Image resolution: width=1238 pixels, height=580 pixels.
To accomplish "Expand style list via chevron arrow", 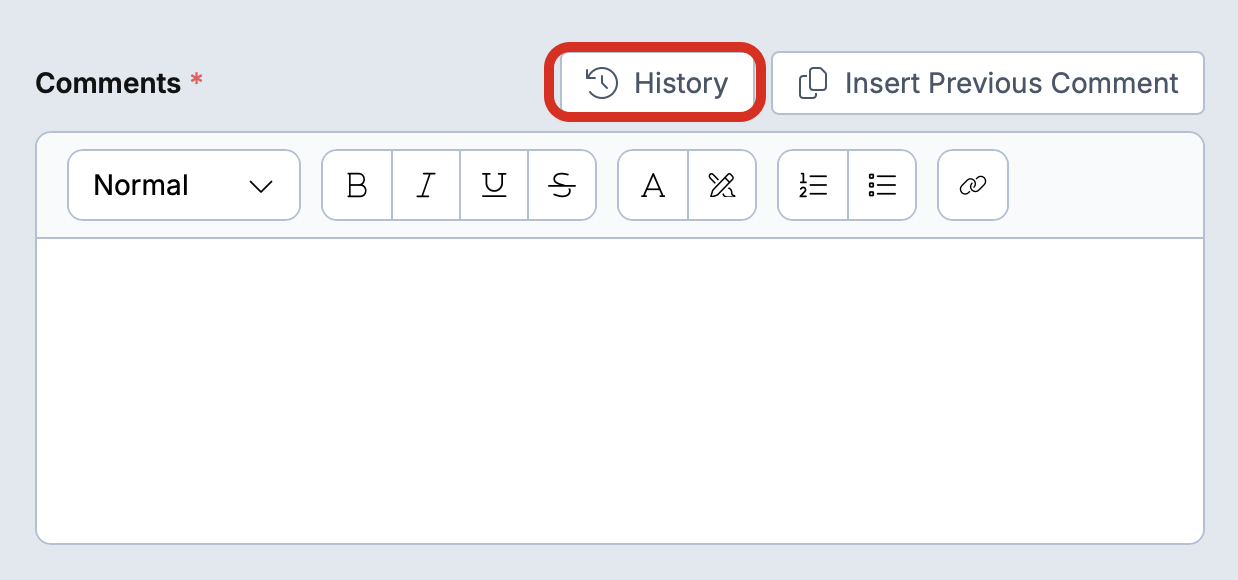I will tap(261, 186).
